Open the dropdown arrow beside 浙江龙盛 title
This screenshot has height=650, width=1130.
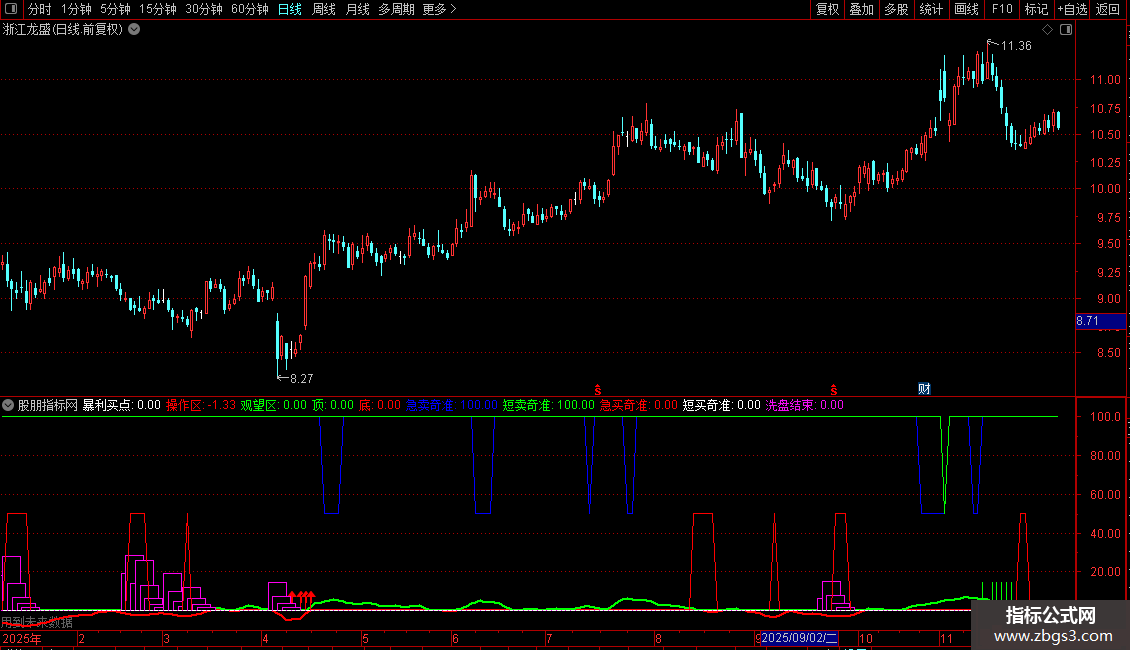(x=134, y=30)
